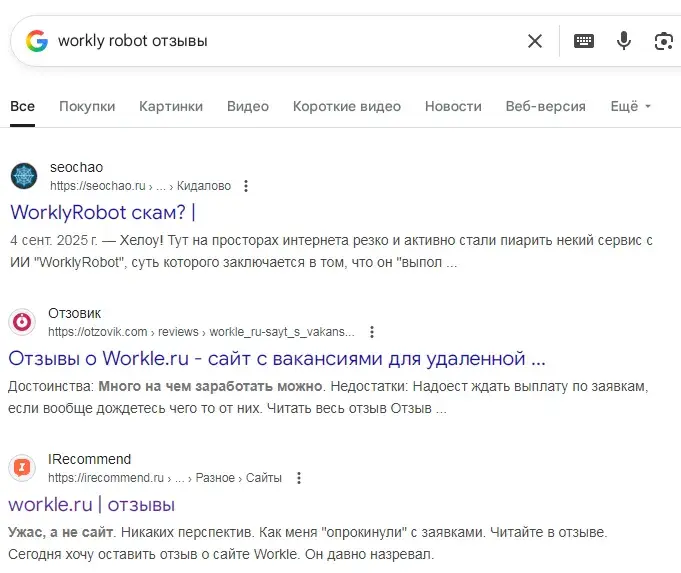Viewport: 681px width, 573px height.
Task: Click the Отзовик site favicon
Action: (x=22, y=322)
